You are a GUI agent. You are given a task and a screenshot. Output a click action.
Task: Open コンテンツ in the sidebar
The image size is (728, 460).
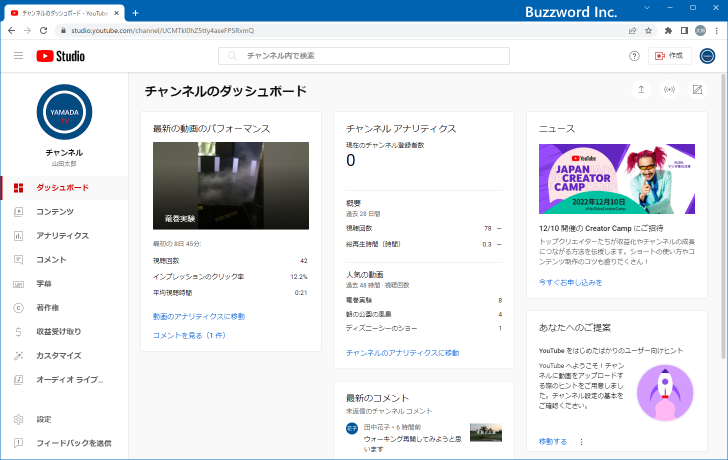(x=65, y=212)
